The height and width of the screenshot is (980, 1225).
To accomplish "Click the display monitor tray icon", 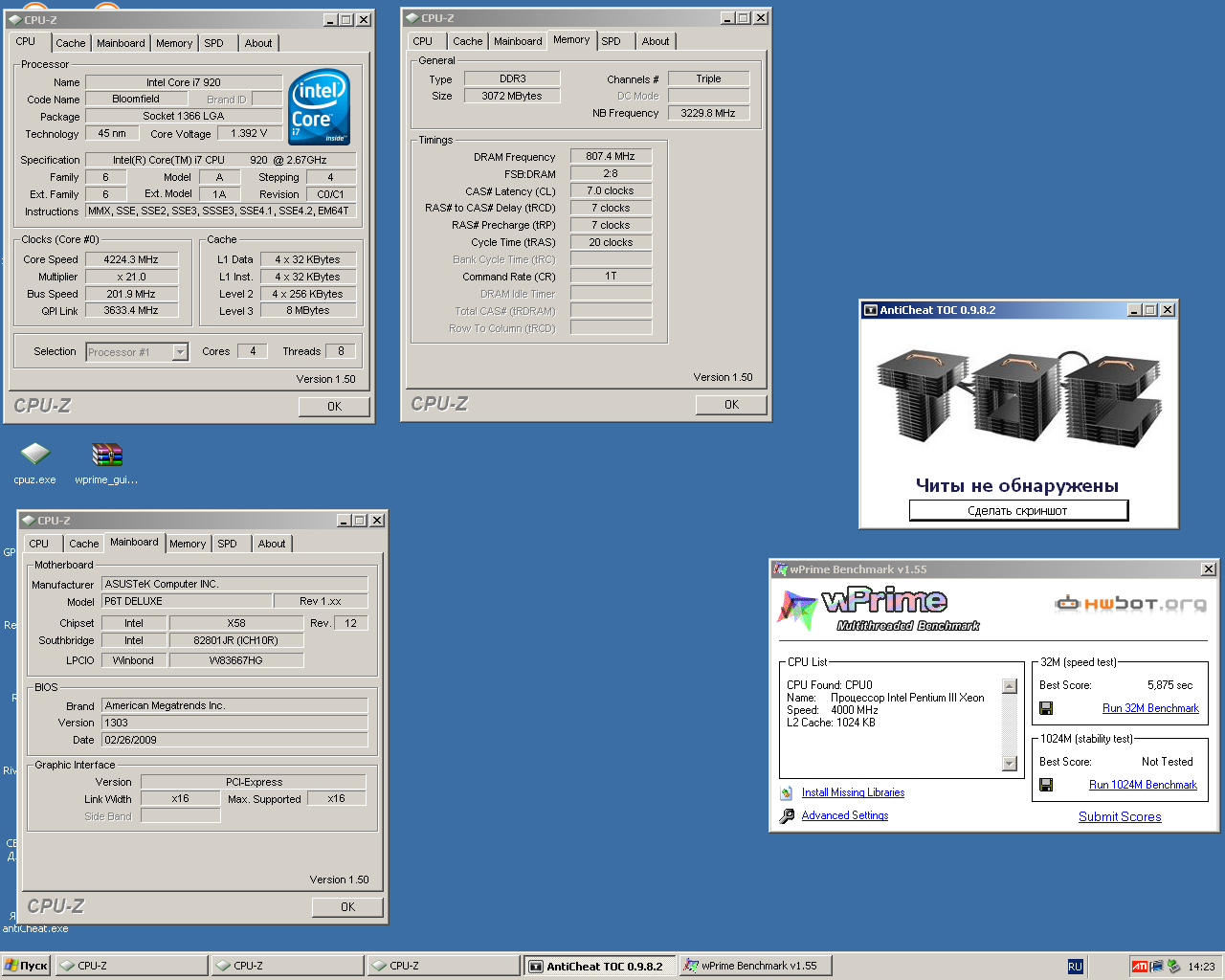I will 1156,967.
